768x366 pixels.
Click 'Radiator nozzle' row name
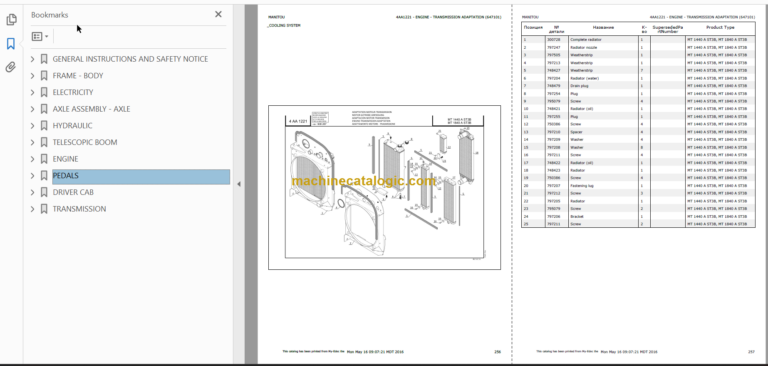[x=584, y=48]
